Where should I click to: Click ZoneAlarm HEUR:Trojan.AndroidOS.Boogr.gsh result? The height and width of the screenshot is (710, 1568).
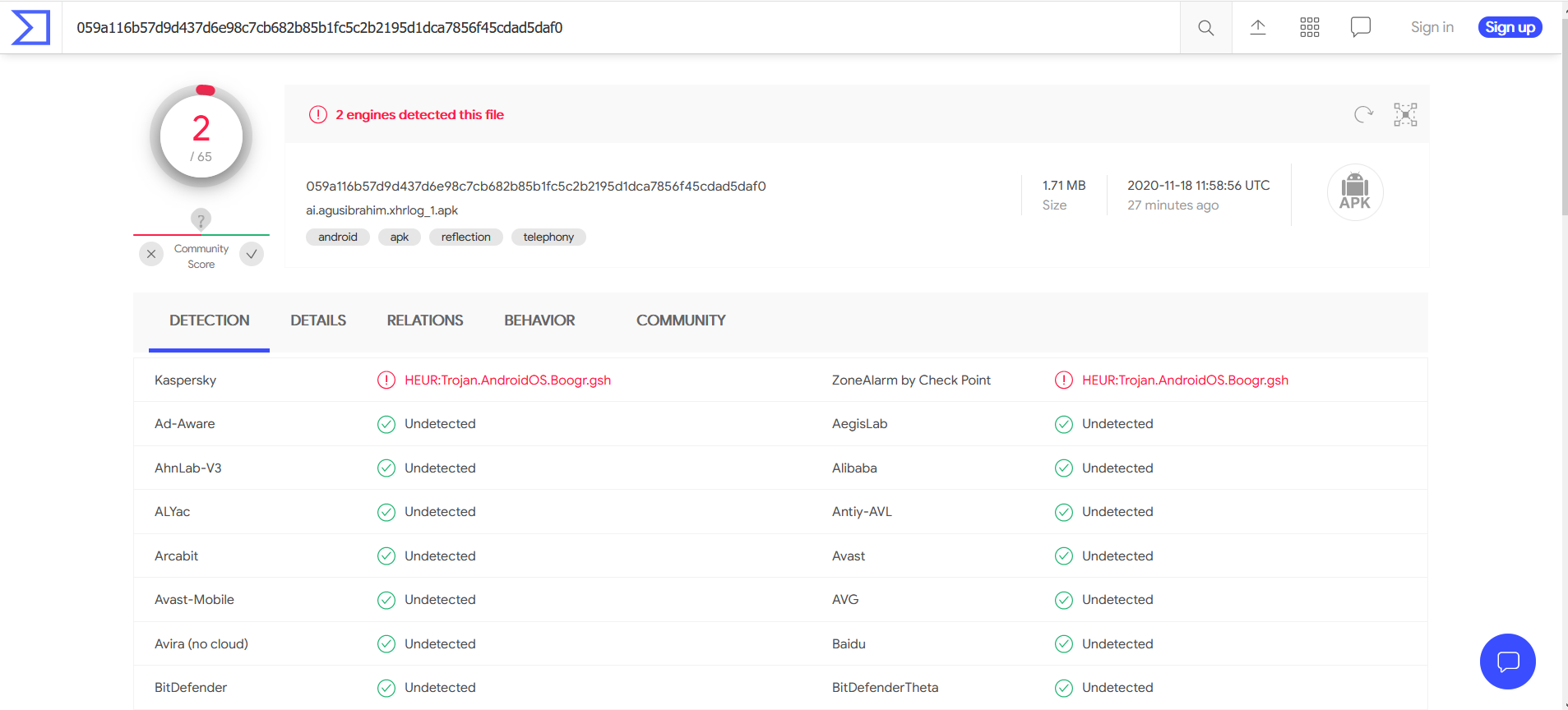click(1185, 380)
